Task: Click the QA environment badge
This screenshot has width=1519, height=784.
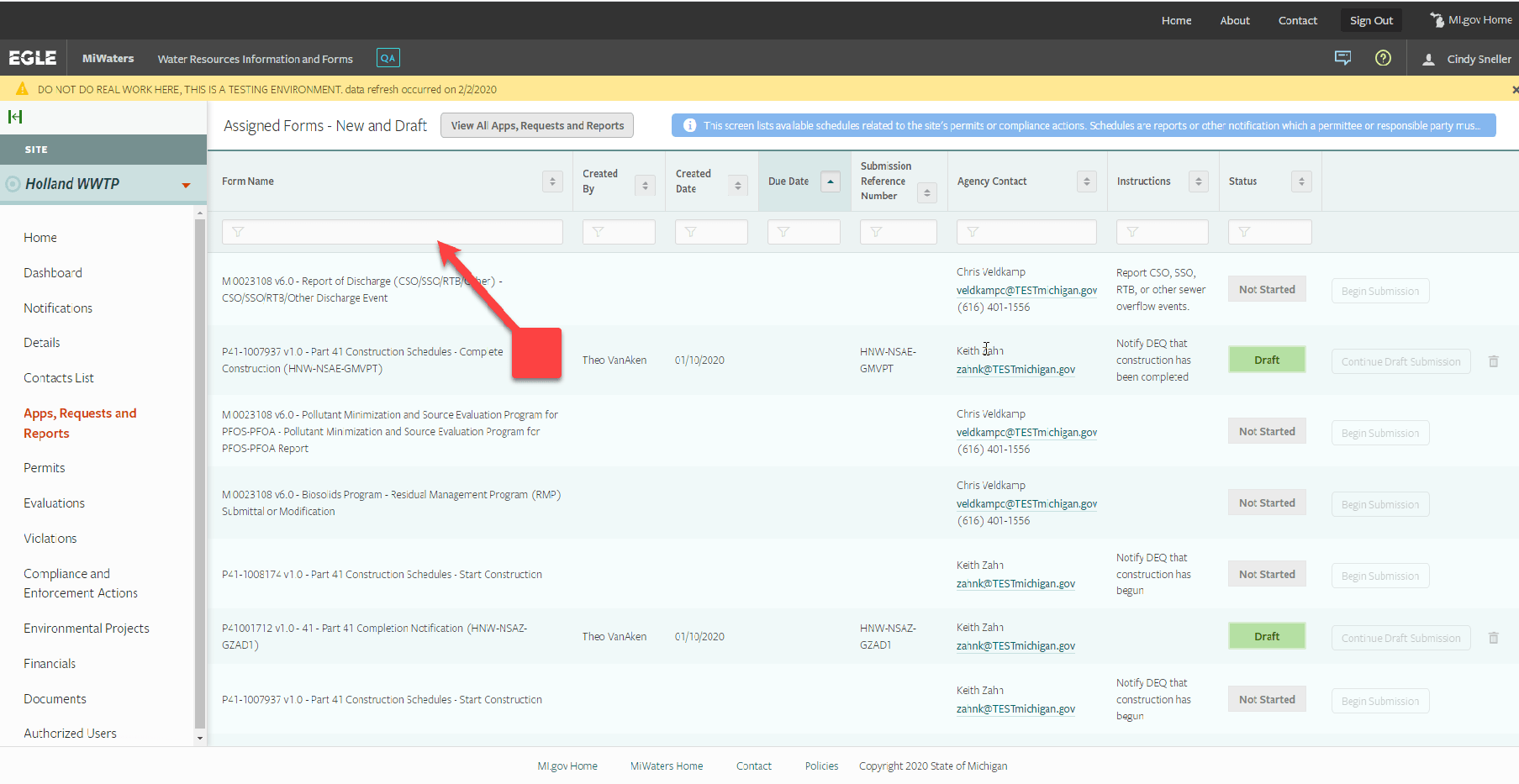Action: coord(388,58)
